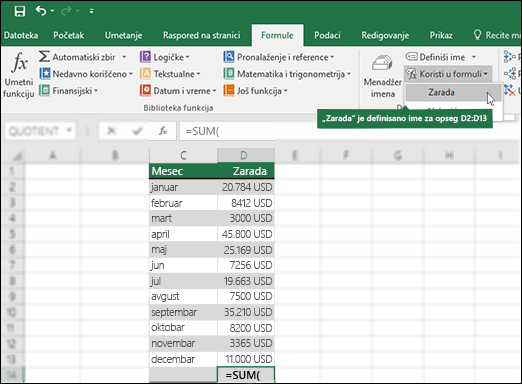Image resolution: width=522 pixels, height=384 pixels.
Task: Select column D header
Action: (246, 155)
